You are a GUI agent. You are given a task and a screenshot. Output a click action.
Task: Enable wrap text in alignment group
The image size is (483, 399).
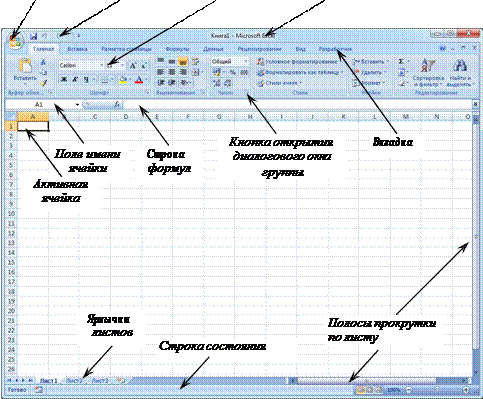195,61
